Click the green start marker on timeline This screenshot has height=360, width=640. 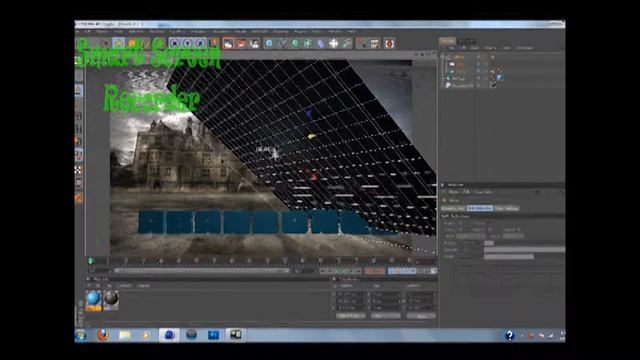(91, 260)
